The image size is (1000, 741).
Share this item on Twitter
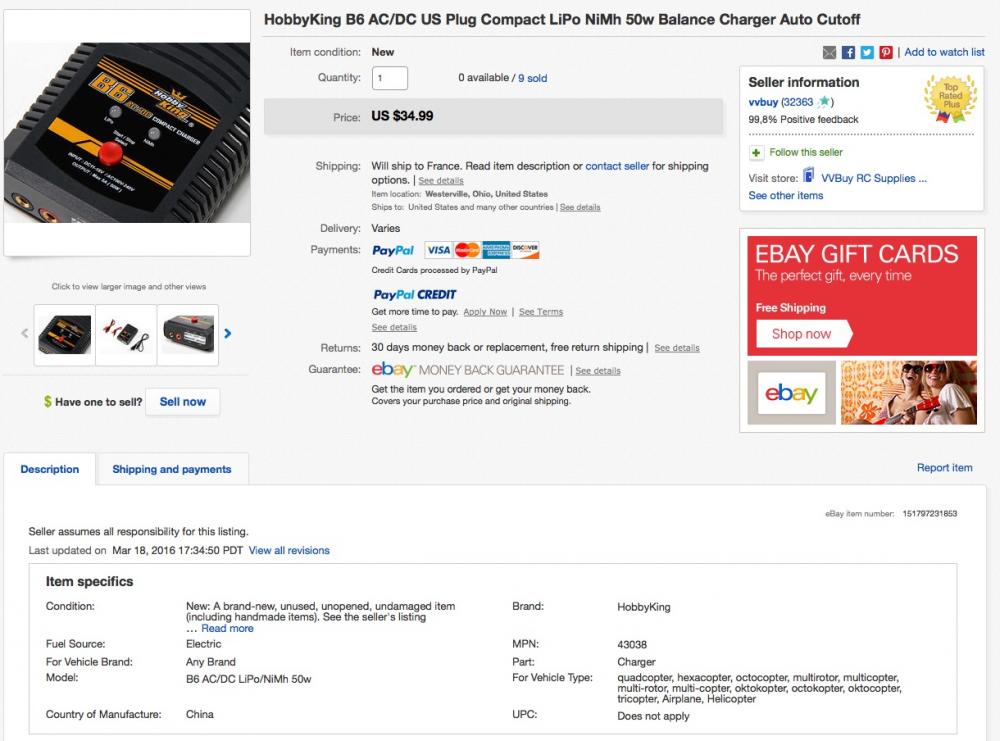[867, 52]
